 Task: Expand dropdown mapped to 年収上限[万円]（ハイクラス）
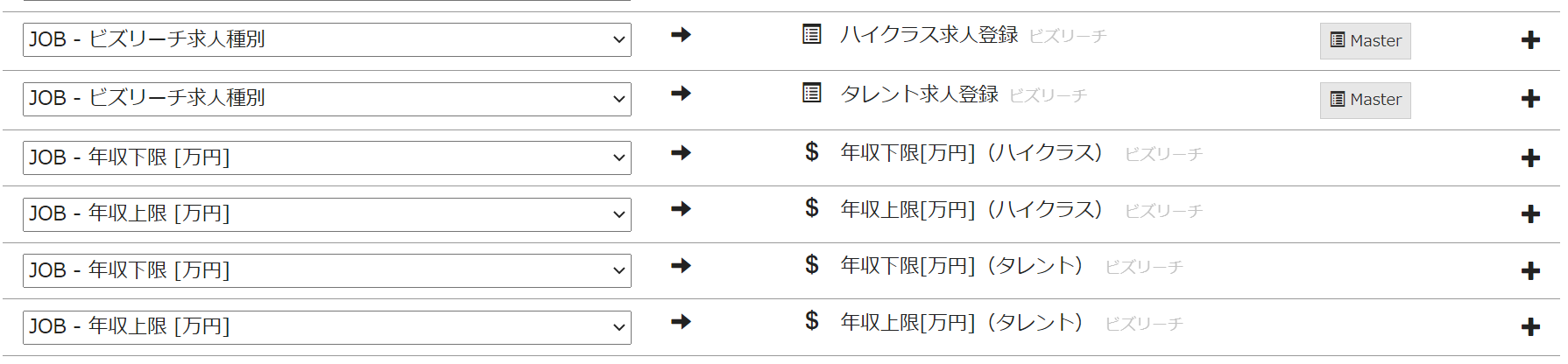click(327, 214)
